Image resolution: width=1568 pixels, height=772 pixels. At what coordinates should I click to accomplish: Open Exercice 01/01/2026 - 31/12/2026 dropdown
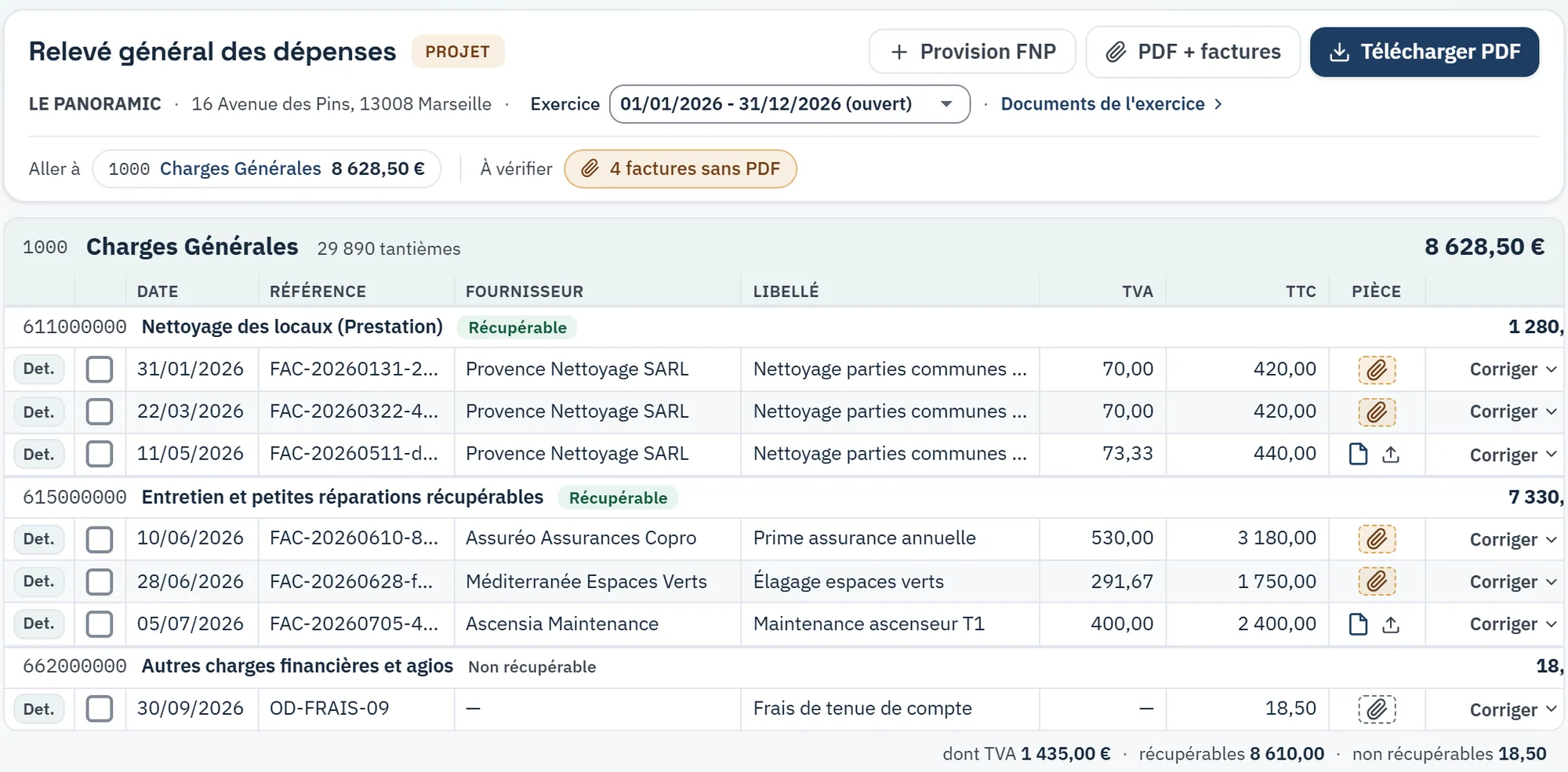(789, 104)
